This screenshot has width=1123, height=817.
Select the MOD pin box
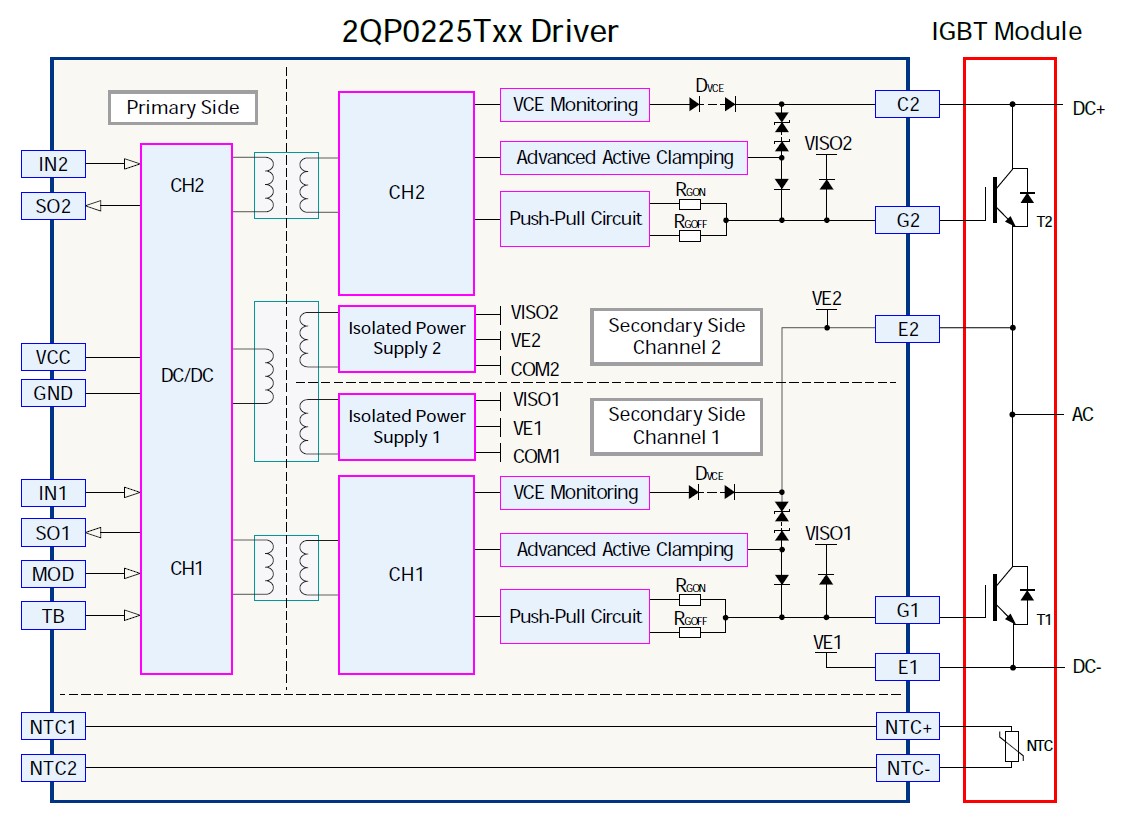[53, 574]
